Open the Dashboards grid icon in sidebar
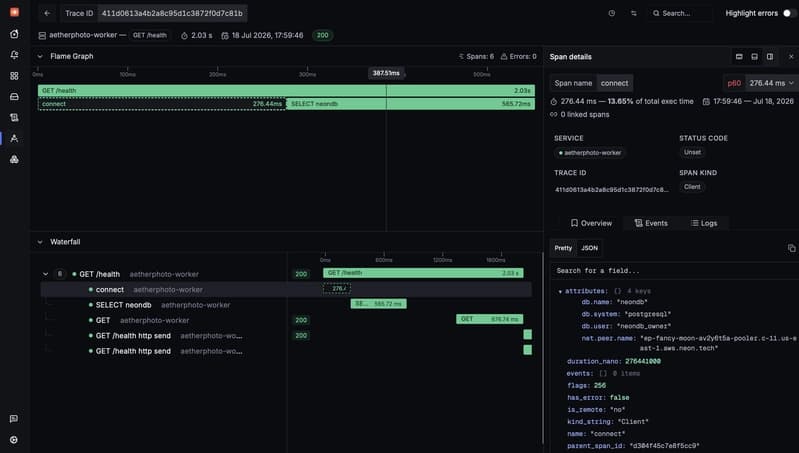 coord(14,75)
